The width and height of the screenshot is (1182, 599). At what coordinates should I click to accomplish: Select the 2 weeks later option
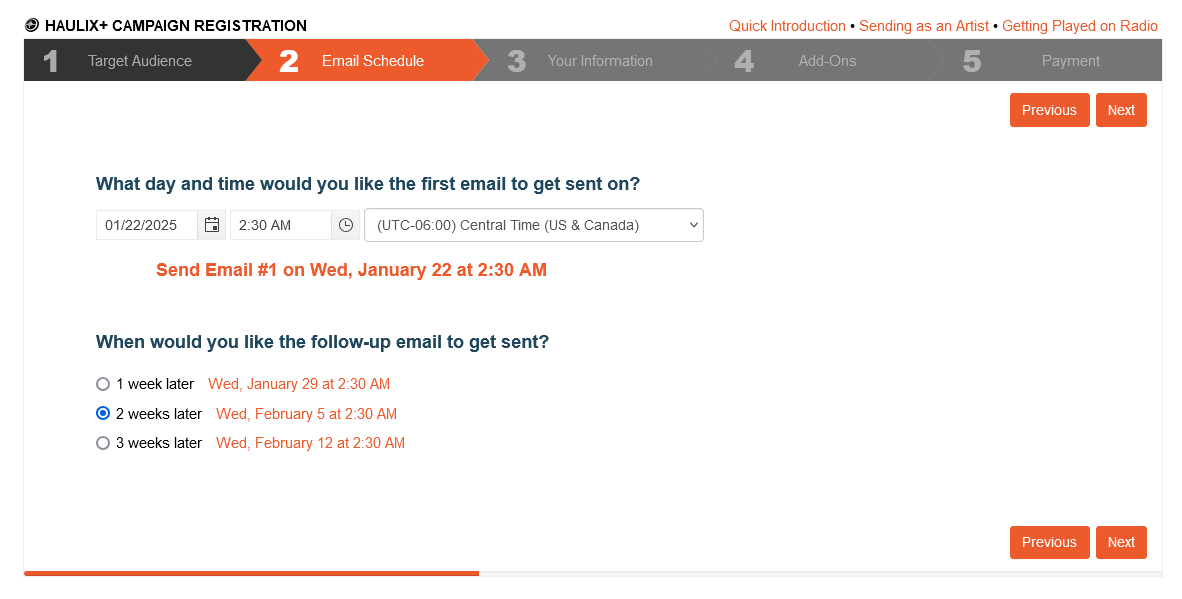(103, 413)
